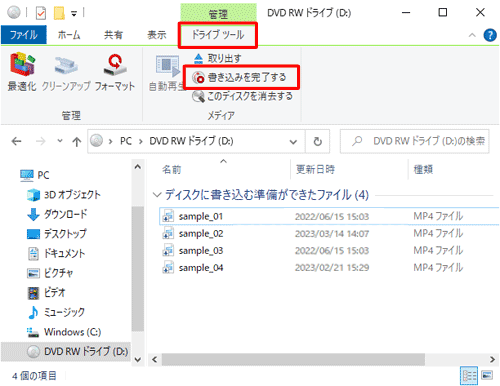The height and width of the screenshot is (386, 500).
Task: Collapse the ディスクに書き込む準備ができたファイル group
Action: pyautogui.click(x=157, y=195)
